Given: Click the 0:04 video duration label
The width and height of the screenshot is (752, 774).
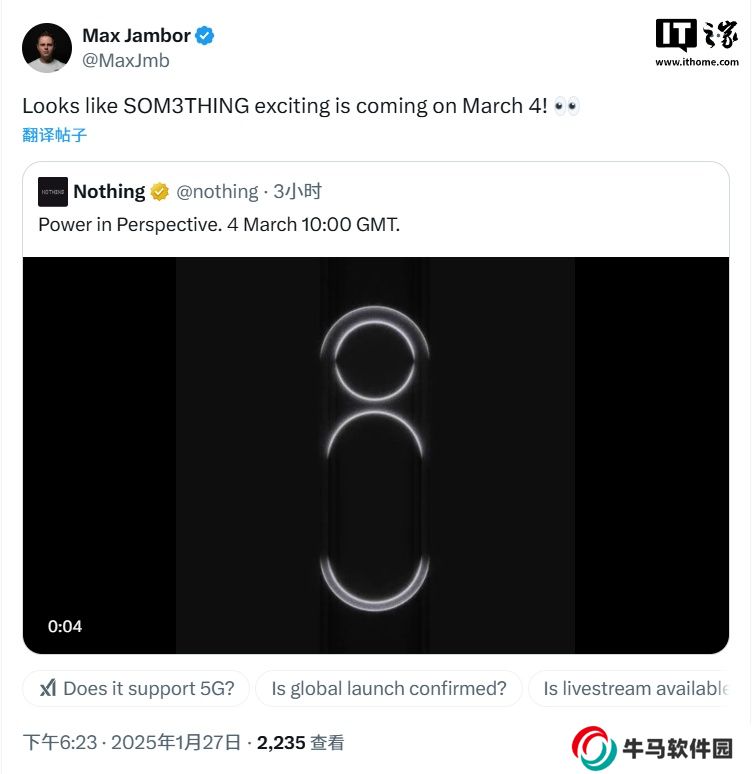Looking at the screenshot, I should point(65,626).
